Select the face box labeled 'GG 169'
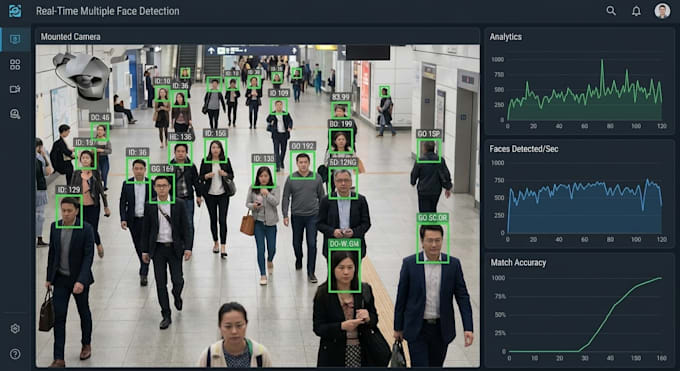The image size is (680, 371). (162, 188)
